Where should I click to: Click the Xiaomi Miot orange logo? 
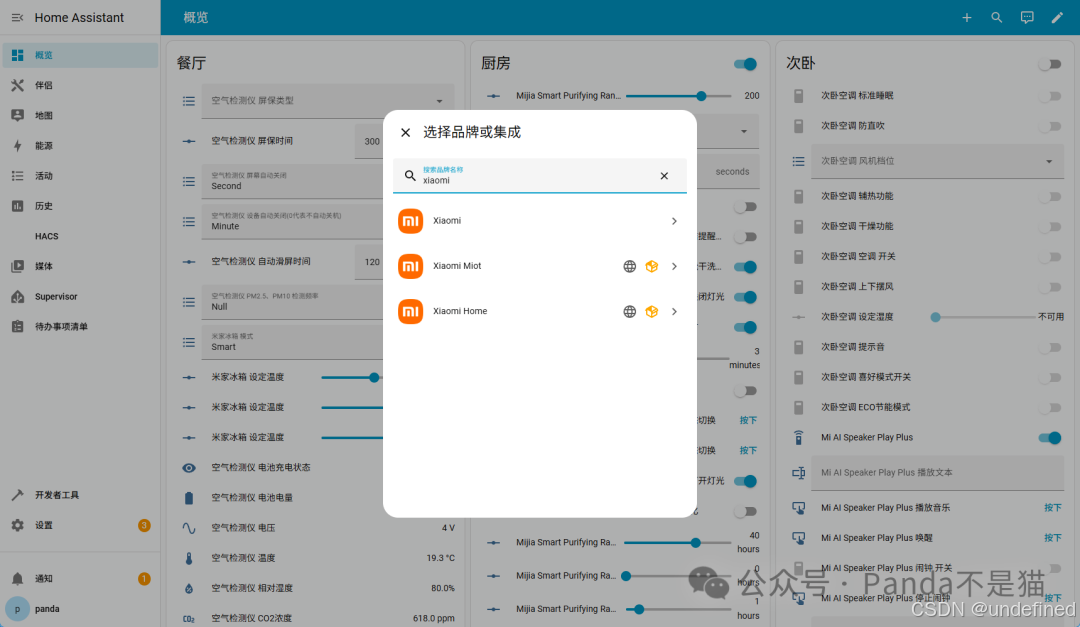click(x=411, y=266)
